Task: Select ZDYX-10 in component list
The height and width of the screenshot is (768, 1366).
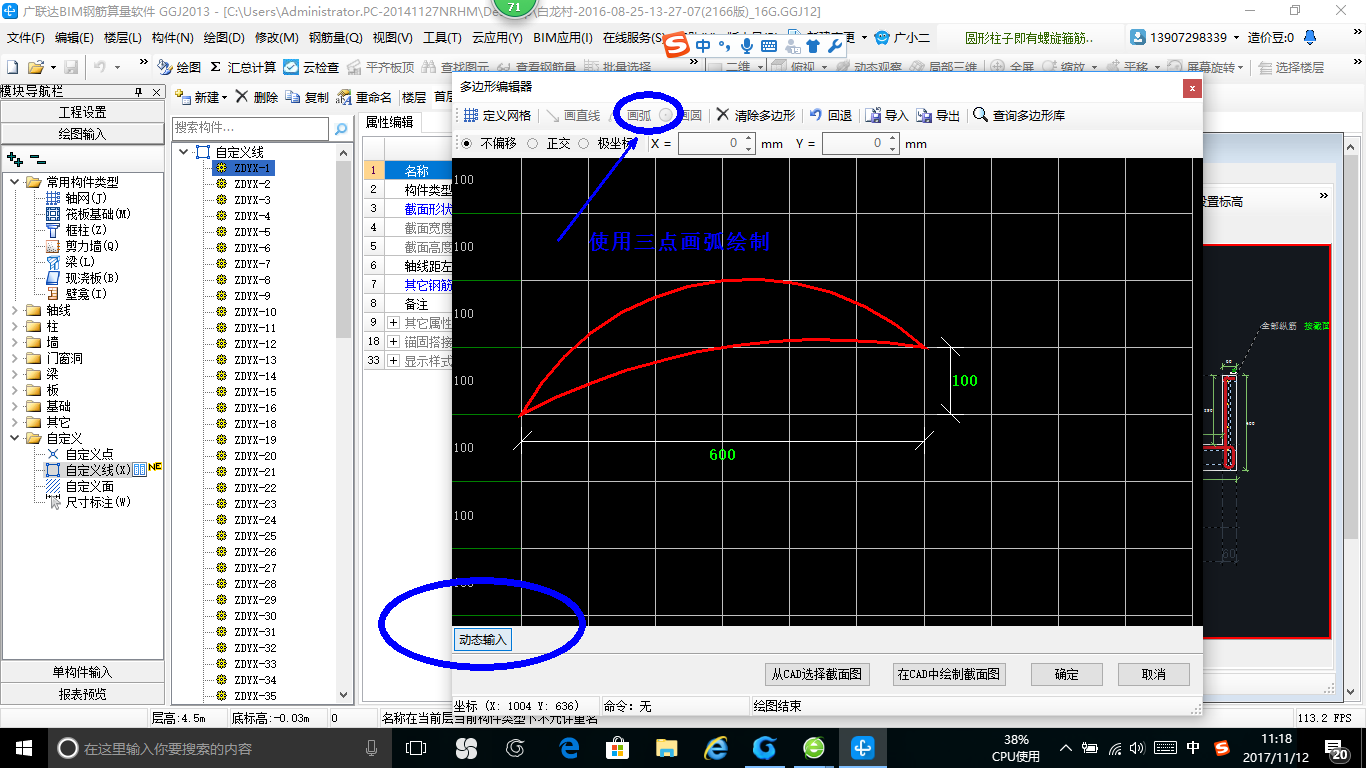Action: tap(255, 312)
